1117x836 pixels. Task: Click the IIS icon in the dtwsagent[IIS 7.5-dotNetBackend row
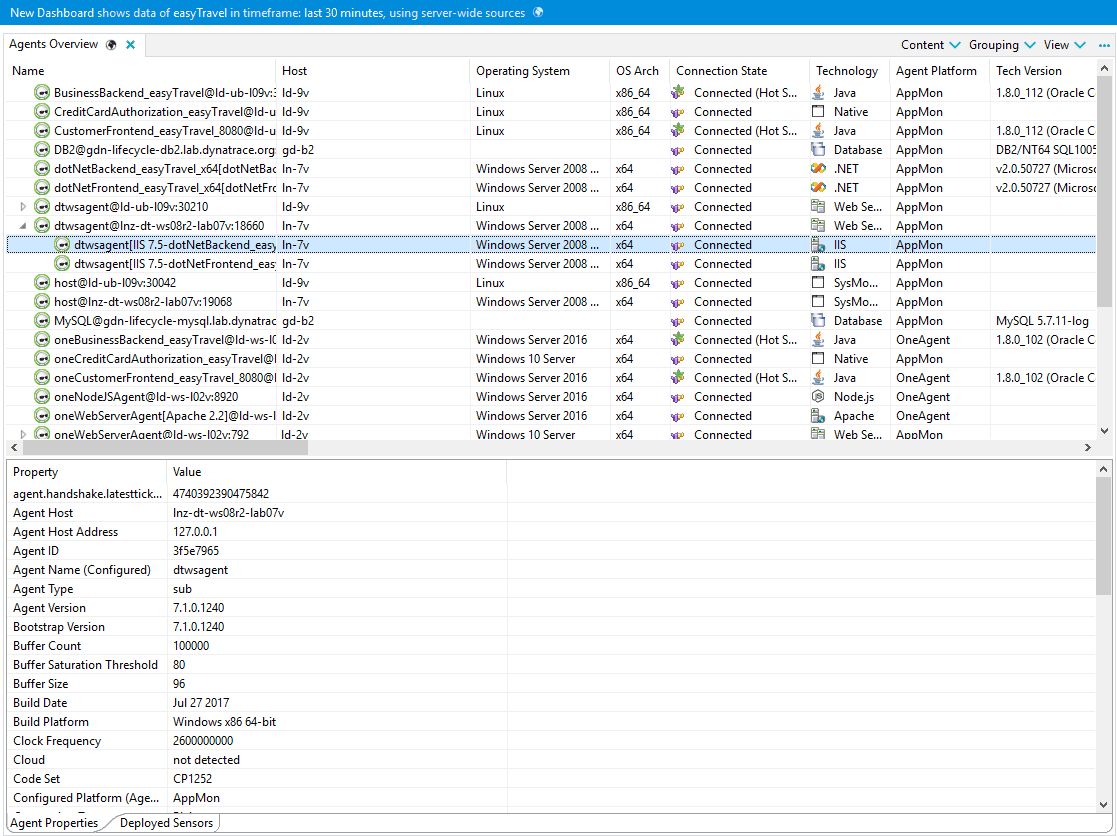(819, 245)
